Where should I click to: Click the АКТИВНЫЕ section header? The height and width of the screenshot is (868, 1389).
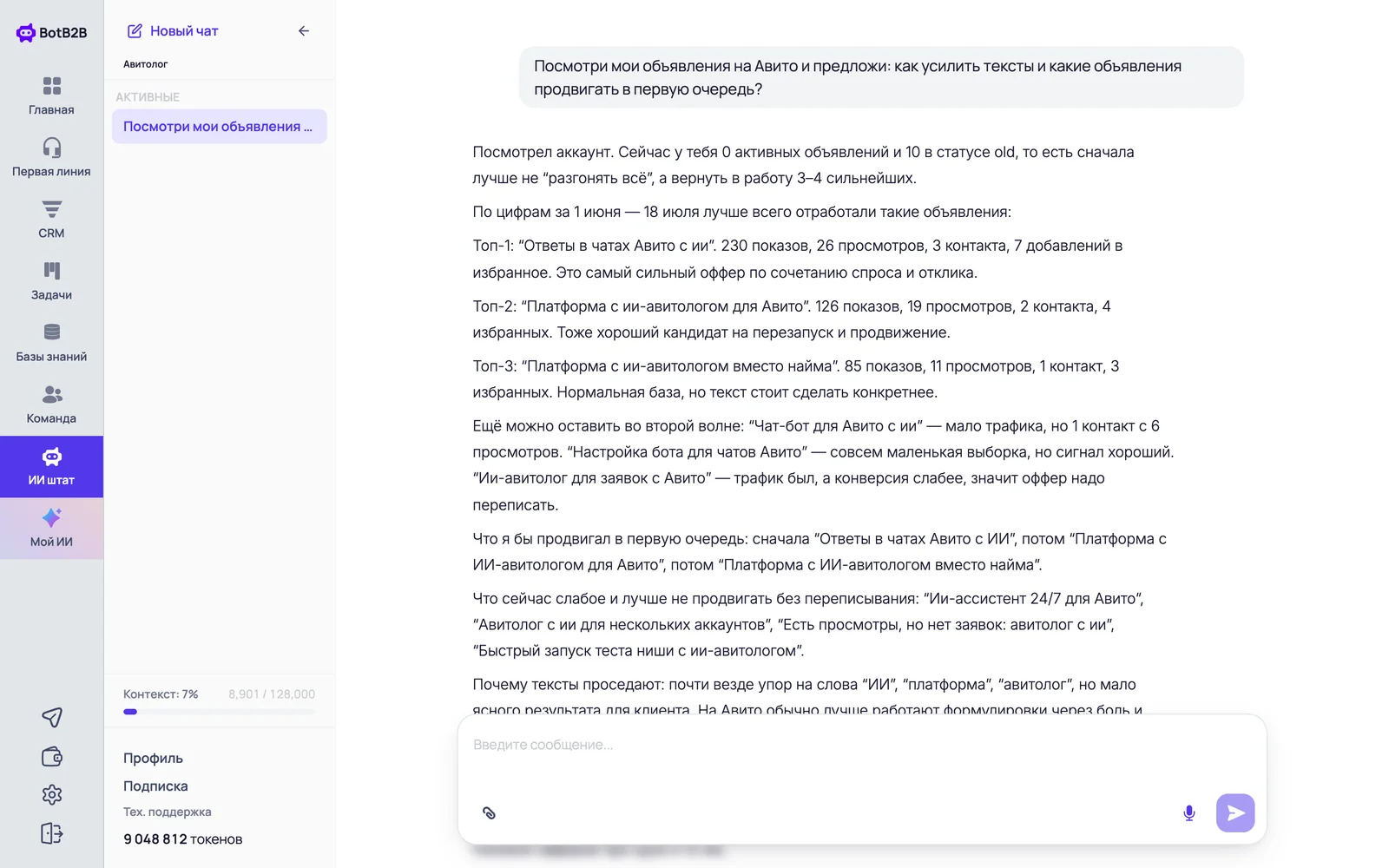(x=148, y=97)
